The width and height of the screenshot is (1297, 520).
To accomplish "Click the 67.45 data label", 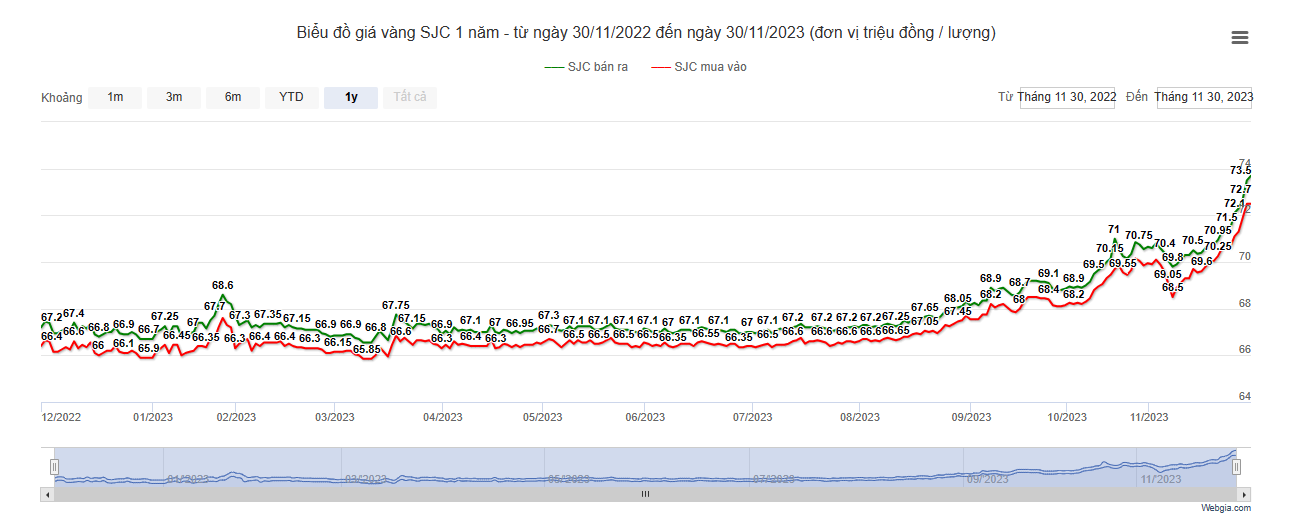I will [x=957, y=311].
